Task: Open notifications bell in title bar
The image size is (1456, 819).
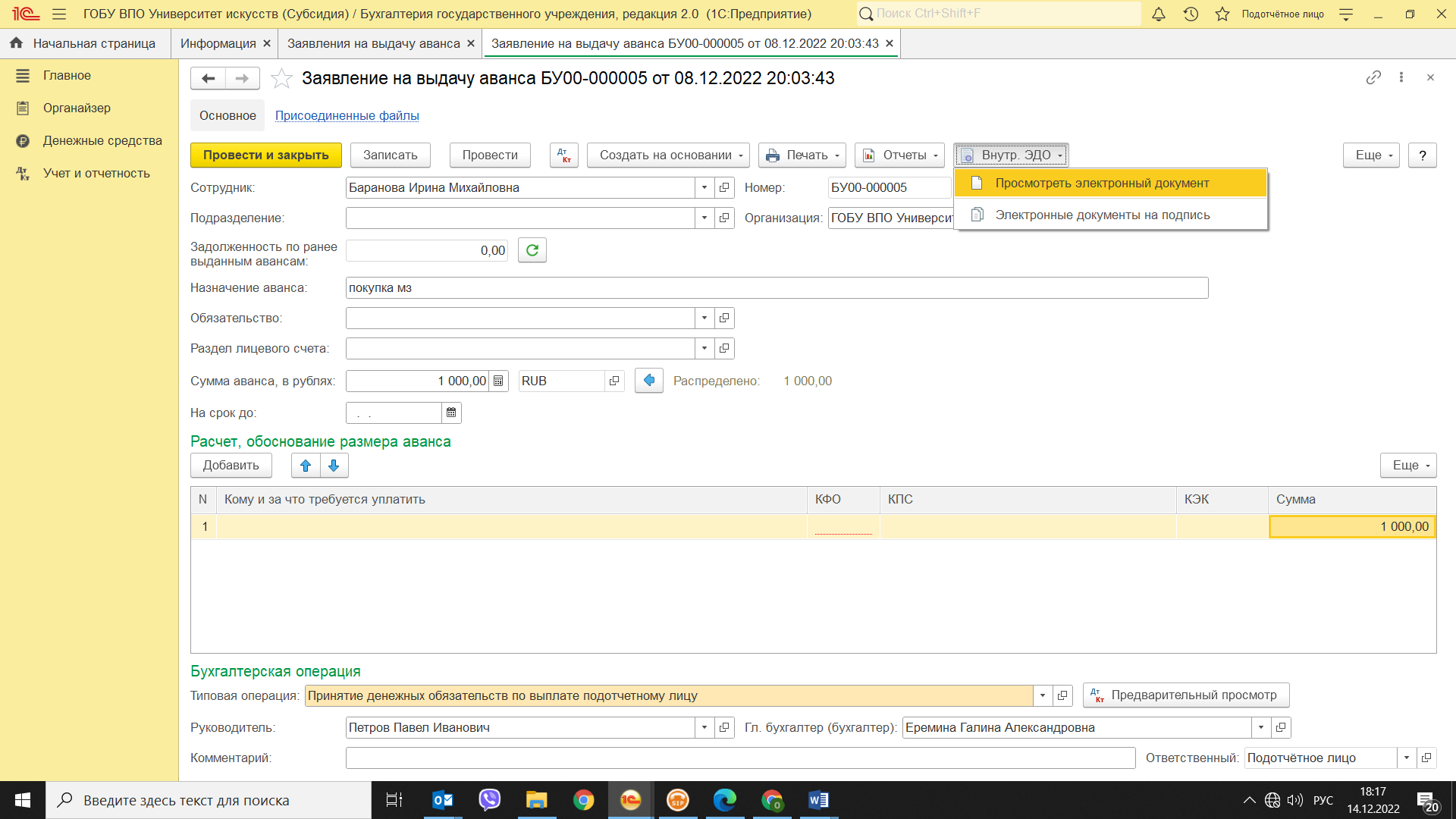Action: pyautogui.click(x=1158, y=14)
